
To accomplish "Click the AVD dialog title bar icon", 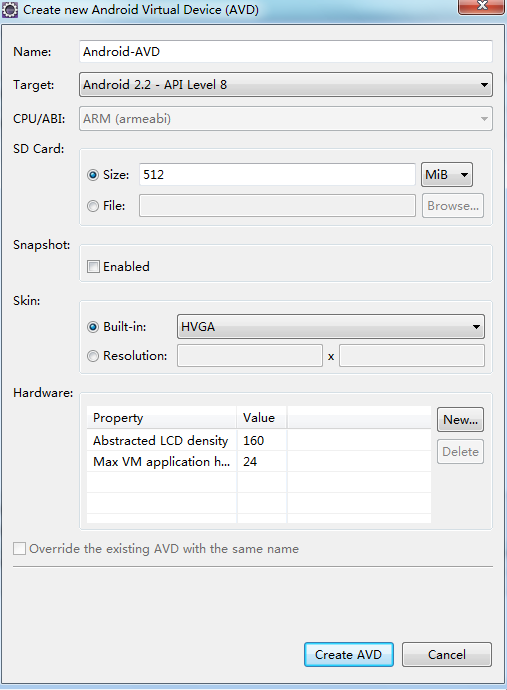I will click(10, 10).
